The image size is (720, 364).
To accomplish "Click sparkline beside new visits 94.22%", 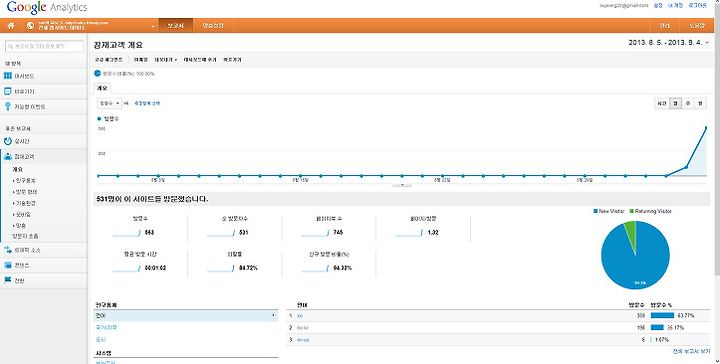I will (316, 268).
